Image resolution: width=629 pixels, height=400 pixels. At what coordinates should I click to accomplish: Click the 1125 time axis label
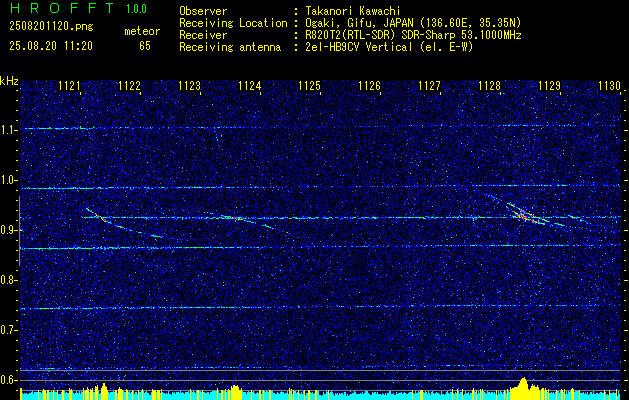[x=310, y=85]
